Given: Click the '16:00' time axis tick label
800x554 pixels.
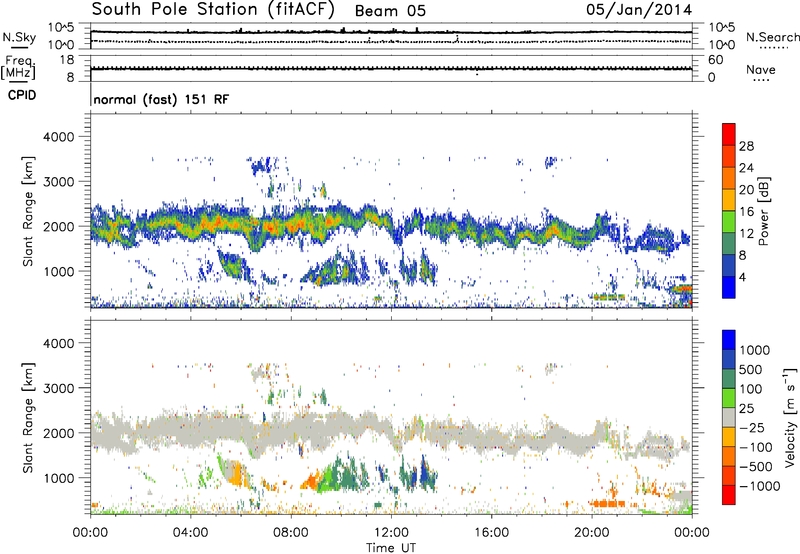Looking at the screenshot, I should (x=491, y=533).
